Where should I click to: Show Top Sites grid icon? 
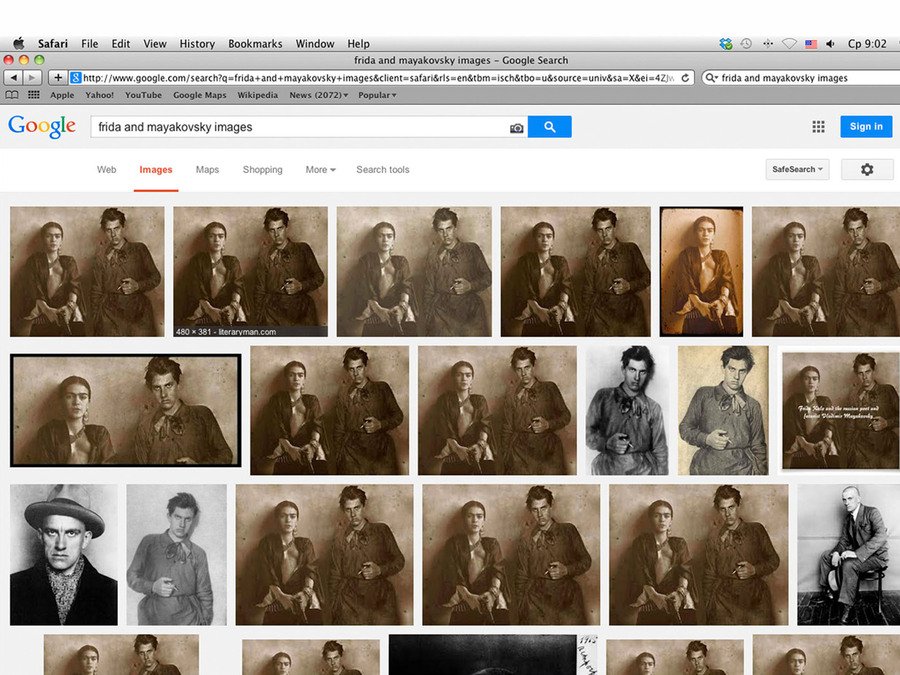point(33,96)
